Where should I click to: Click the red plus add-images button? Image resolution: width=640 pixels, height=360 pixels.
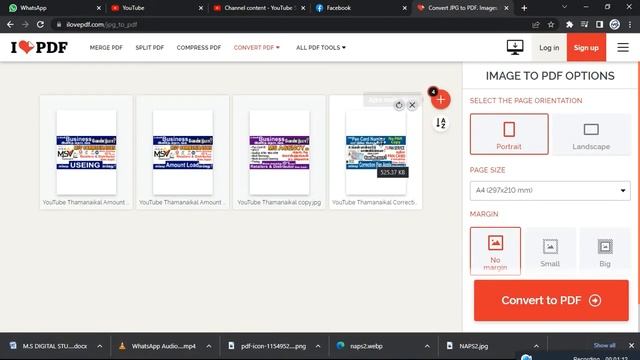coord(441,100)
